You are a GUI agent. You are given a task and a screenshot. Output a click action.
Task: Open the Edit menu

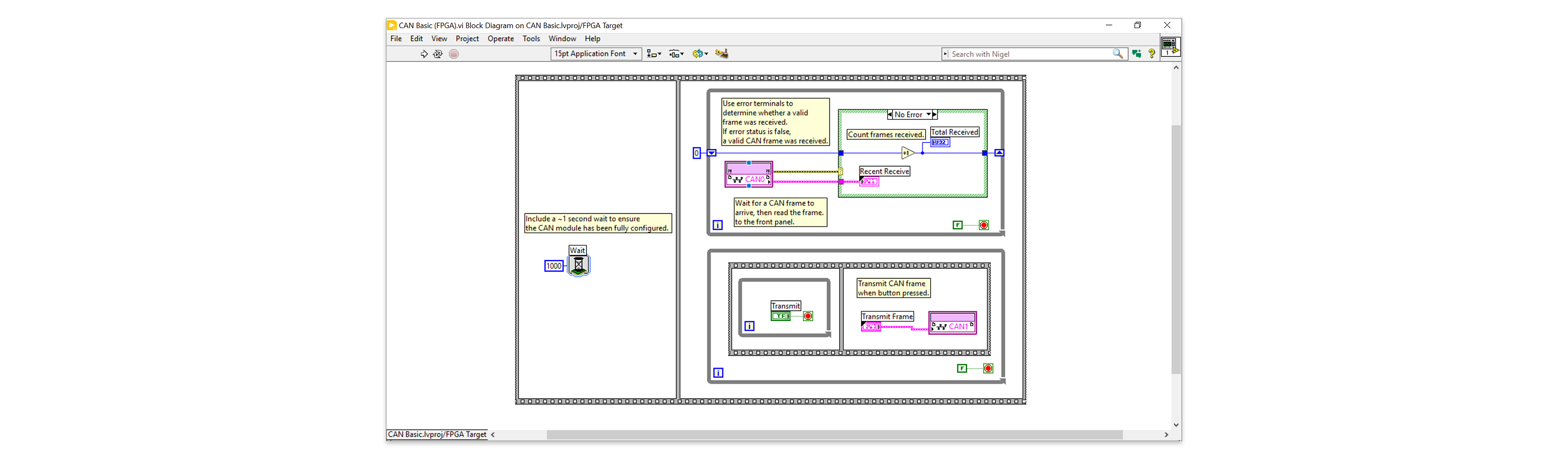tap(416, 38)
